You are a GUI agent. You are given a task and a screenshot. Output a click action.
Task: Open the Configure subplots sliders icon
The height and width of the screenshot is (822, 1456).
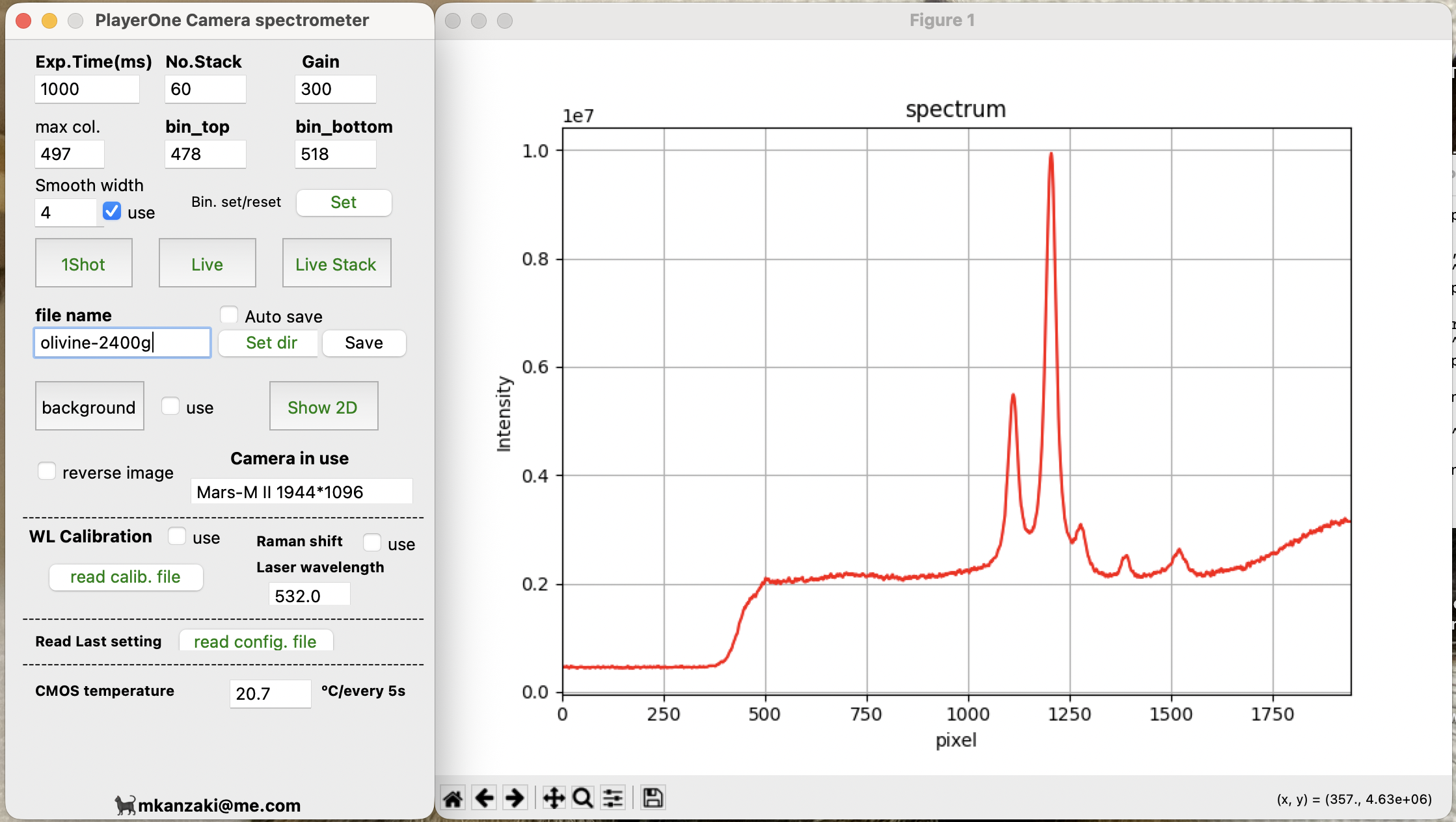[613, 797]
